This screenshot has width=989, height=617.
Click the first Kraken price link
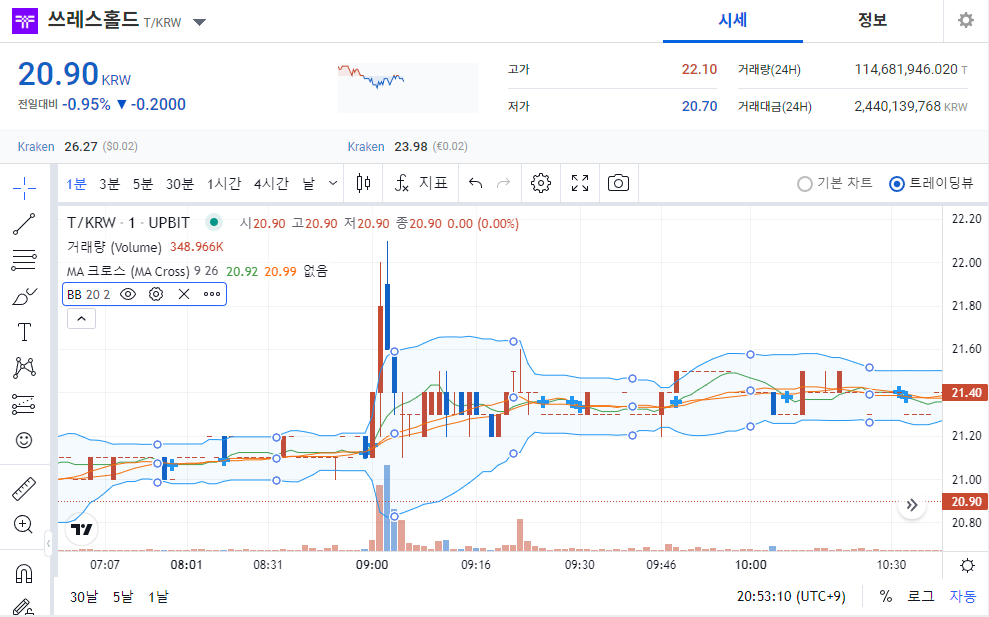point(36,146)
